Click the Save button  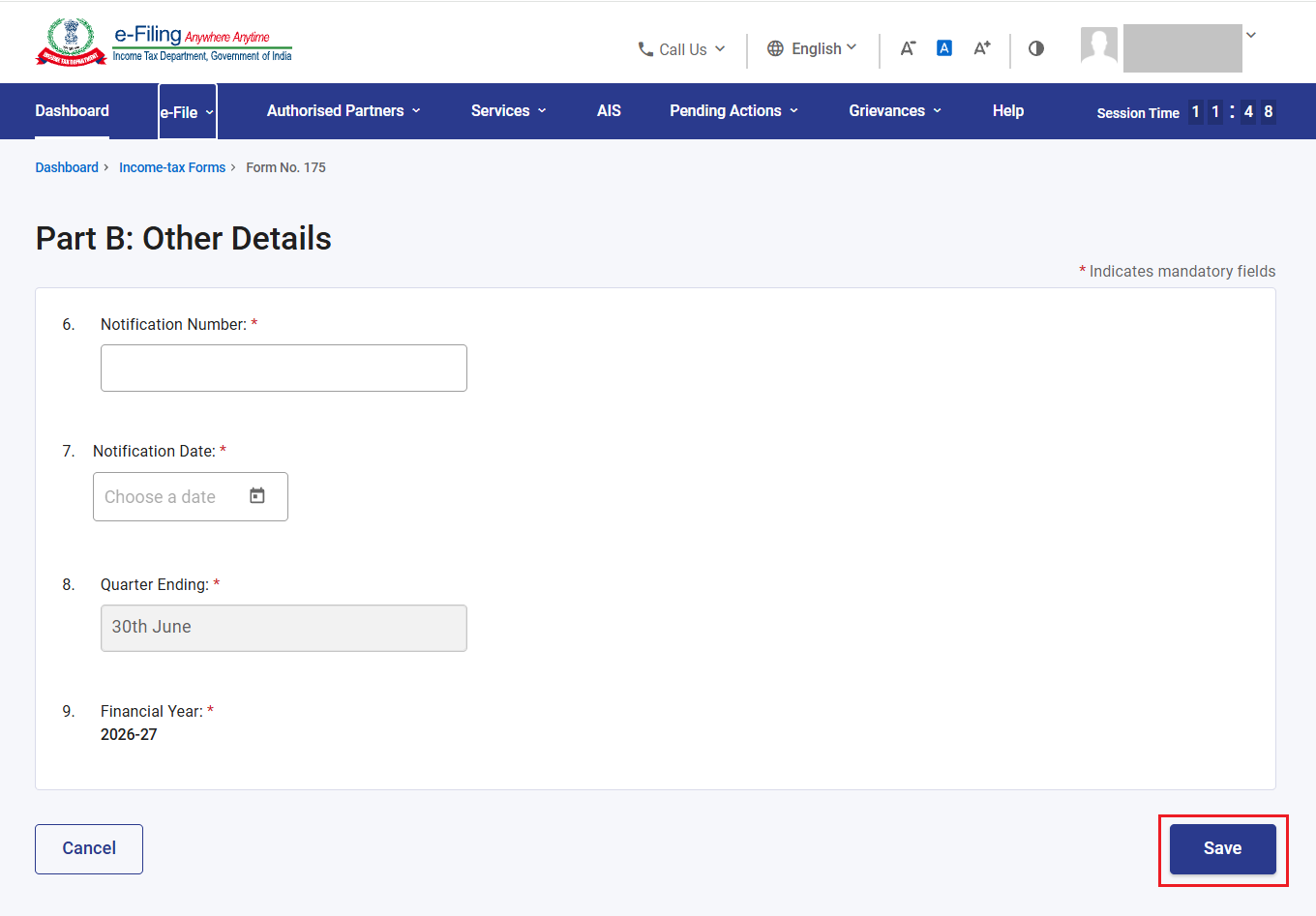tap(1223, 848)
